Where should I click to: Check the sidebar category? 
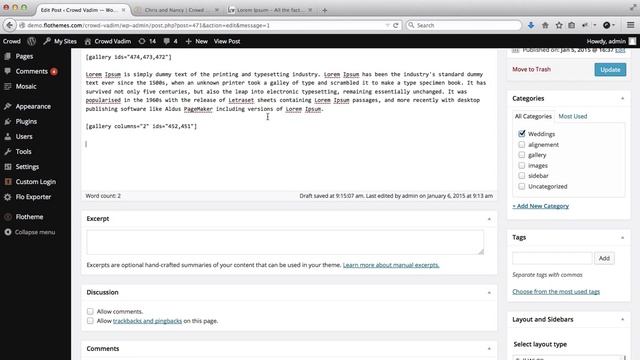tap(522, 176)
